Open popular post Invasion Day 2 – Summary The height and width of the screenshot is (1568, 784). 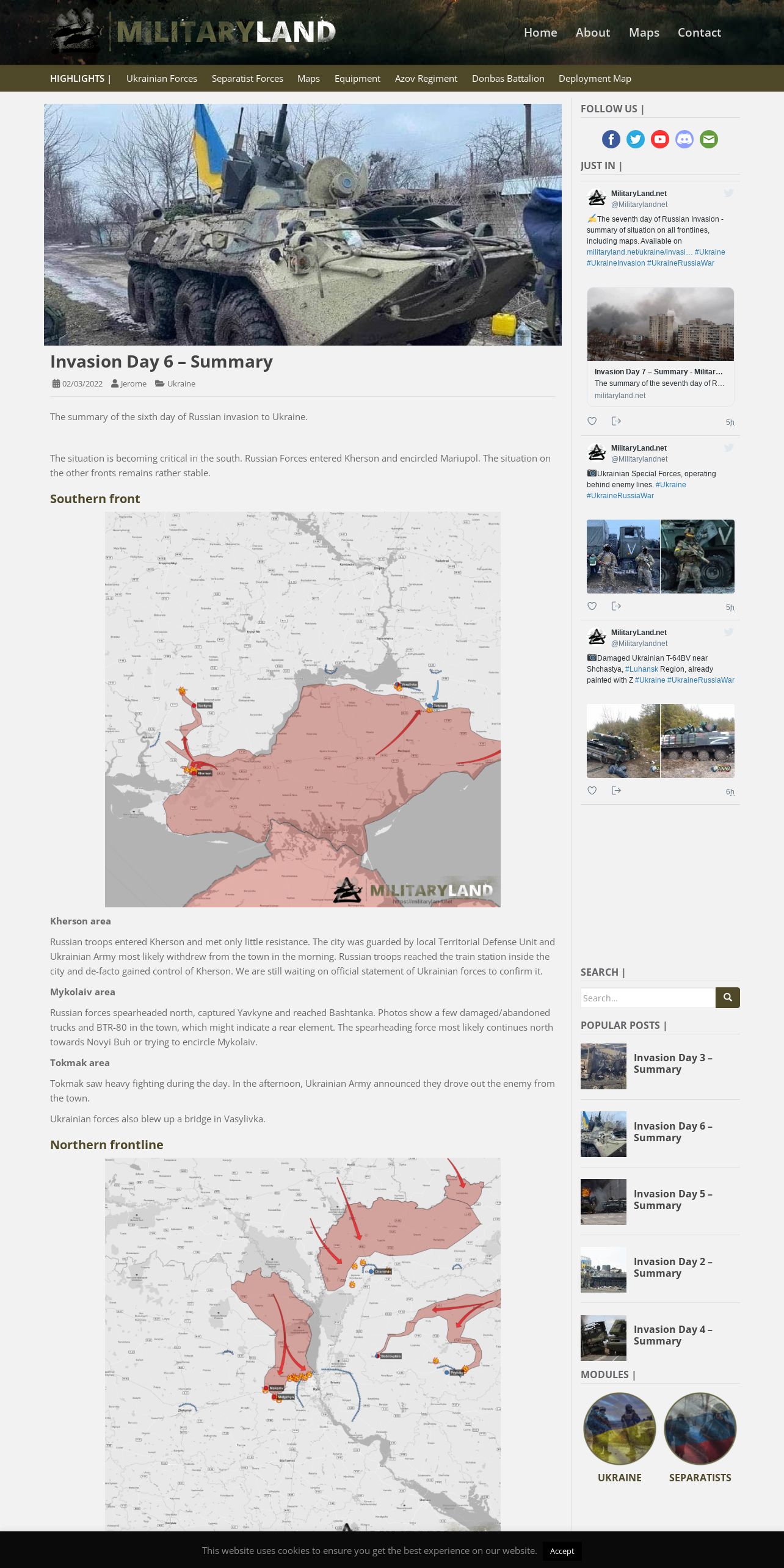click(x=673, y=1268)
